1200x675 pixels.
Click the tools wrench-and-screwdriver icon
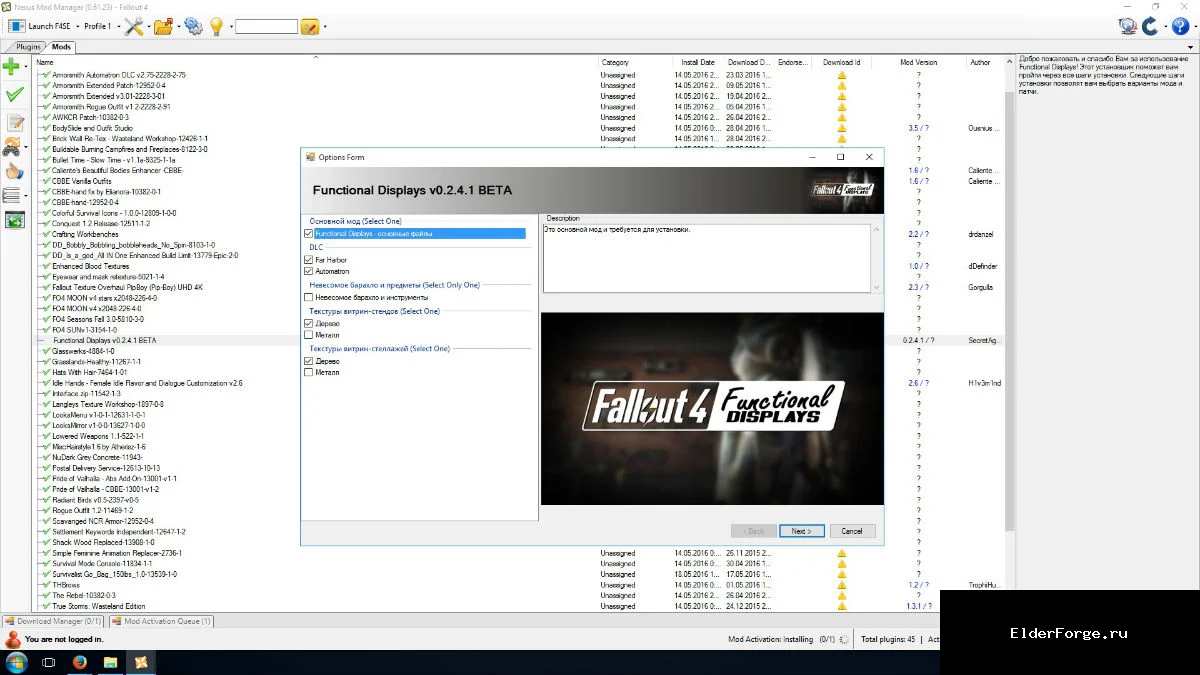tap(134, 26)
